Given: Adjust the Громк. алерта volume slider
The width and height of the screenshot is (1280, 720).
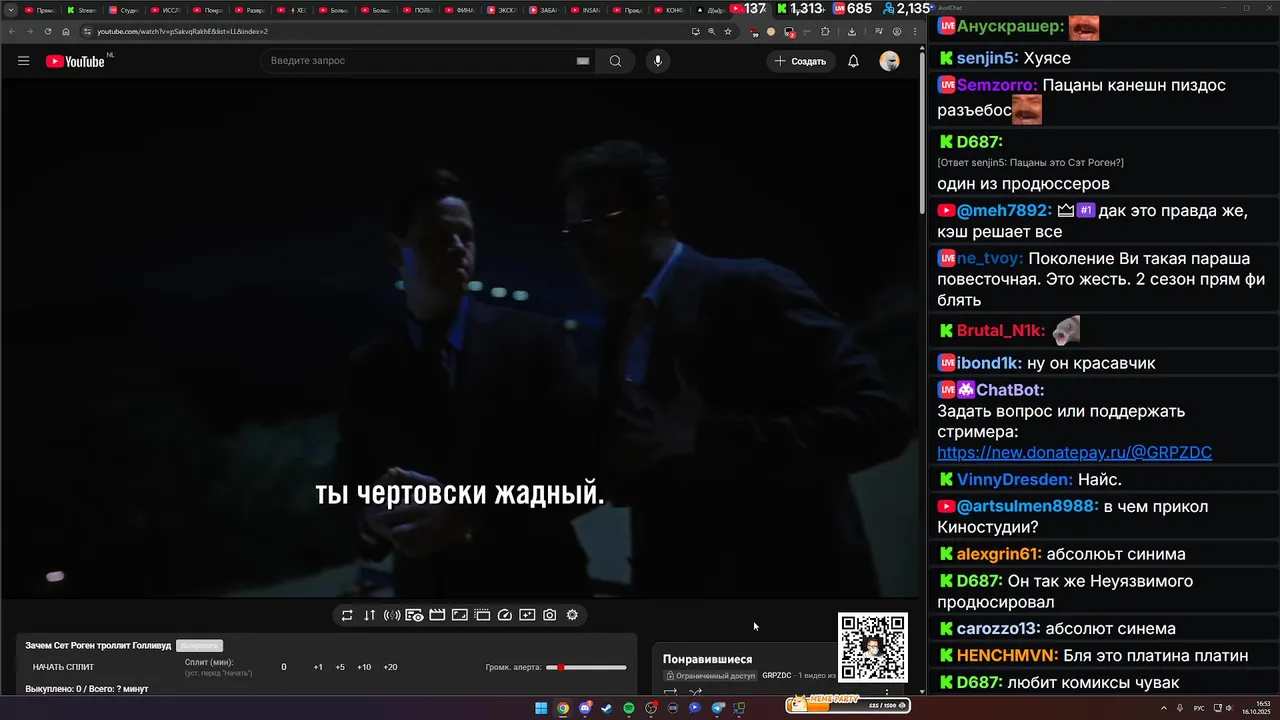Looking at the screenshot, I should coord(586,667).
